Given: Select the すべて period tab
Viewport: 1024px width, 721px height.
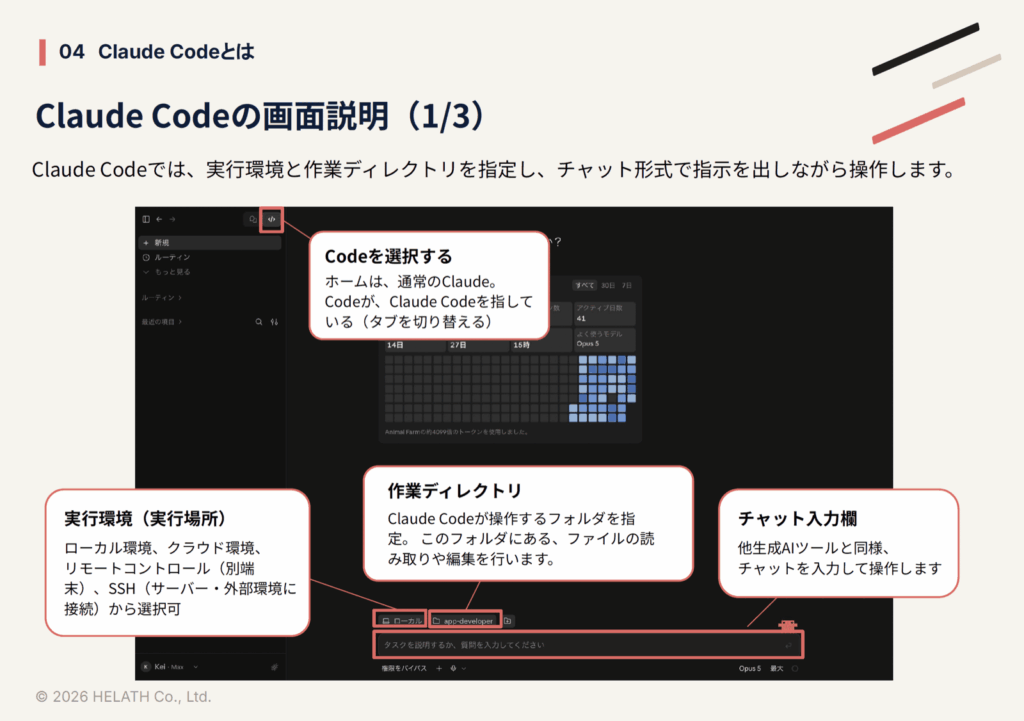Looking at the screenshot, I should pyautogui.click(x=584, y=285).
